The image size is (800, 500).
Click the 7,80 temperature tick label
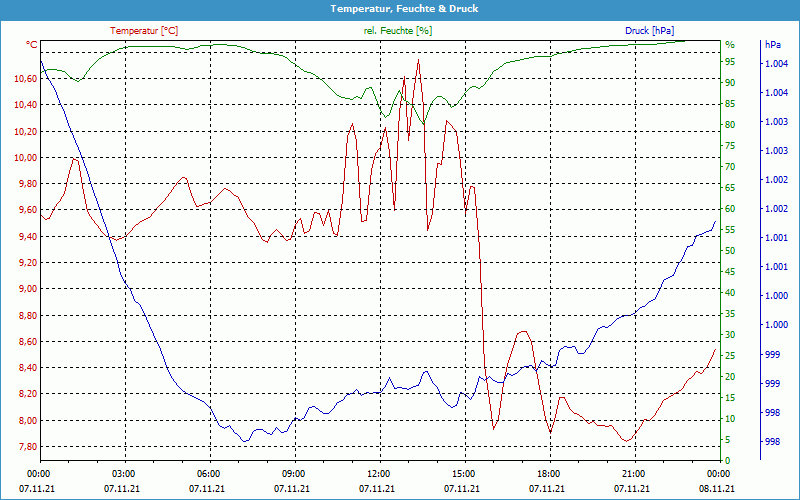26,447
